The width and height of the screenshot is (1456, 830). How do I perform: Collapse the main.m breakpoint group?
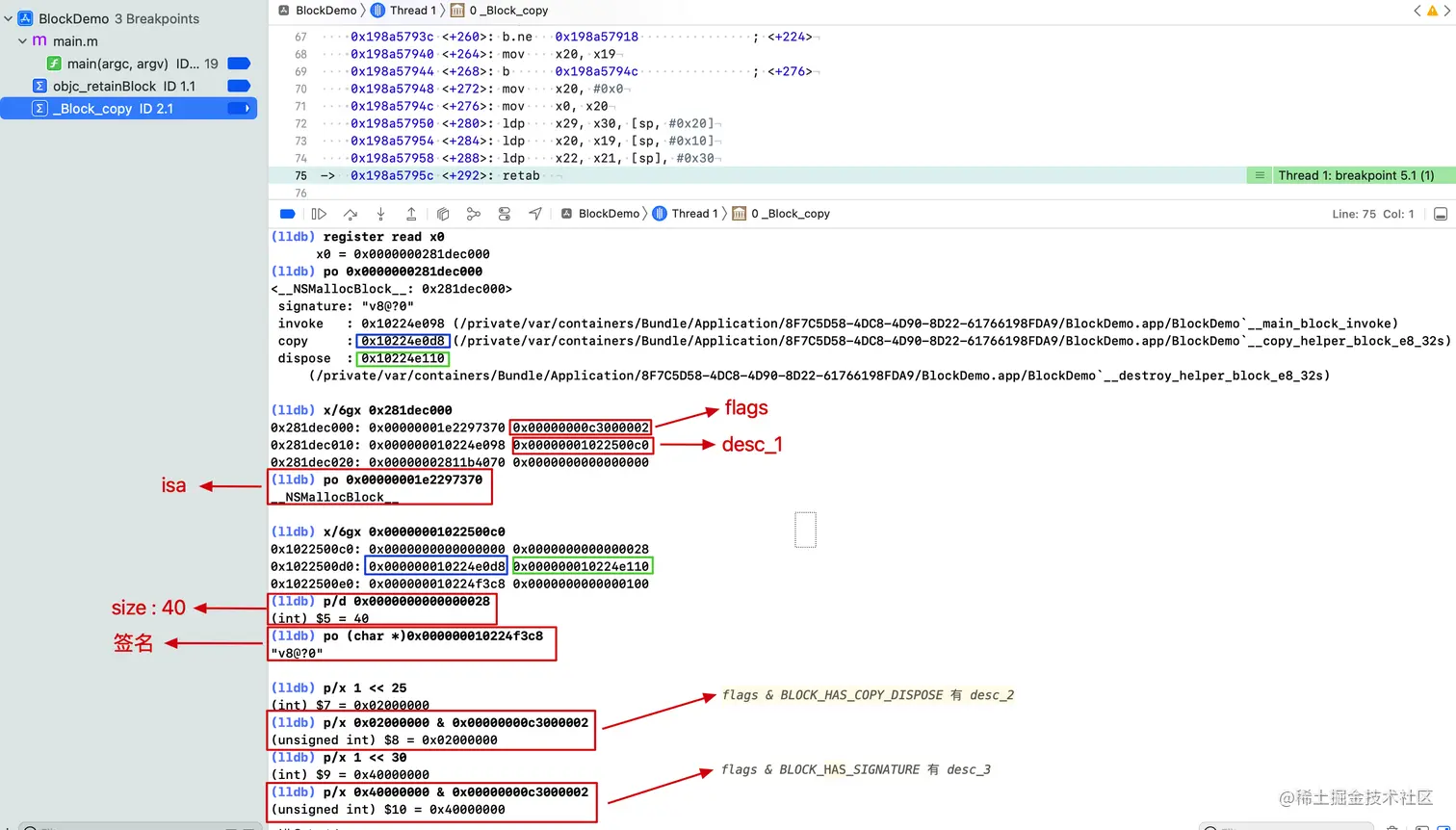pos(22,41)
